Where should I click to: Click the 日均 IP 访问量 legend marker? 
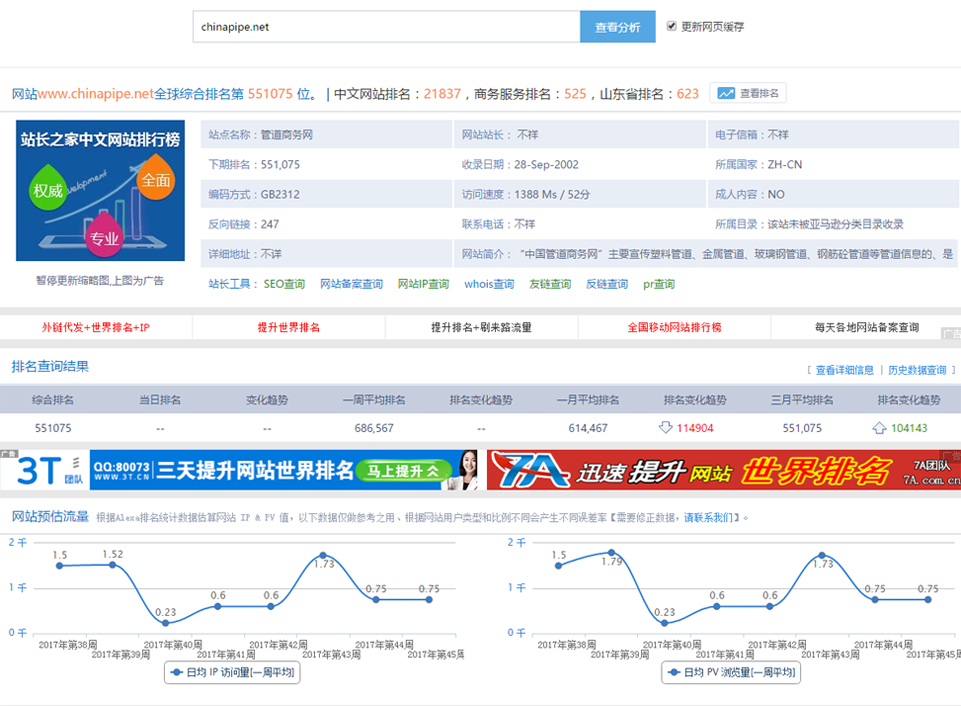point(178,673)
